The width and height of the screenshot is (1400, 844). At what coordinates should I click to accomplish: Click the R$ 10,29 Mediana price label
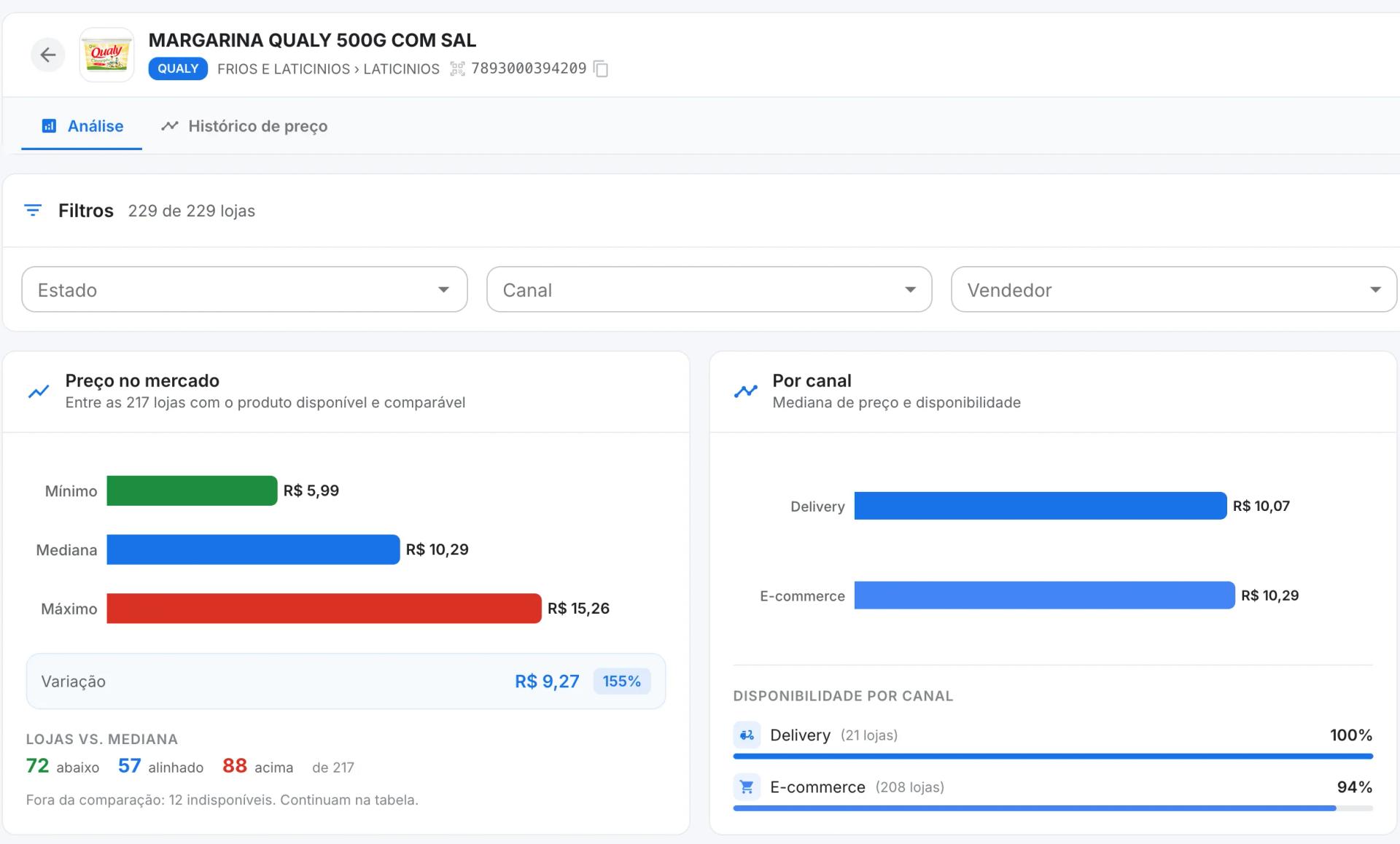click(x=437, y=550)
